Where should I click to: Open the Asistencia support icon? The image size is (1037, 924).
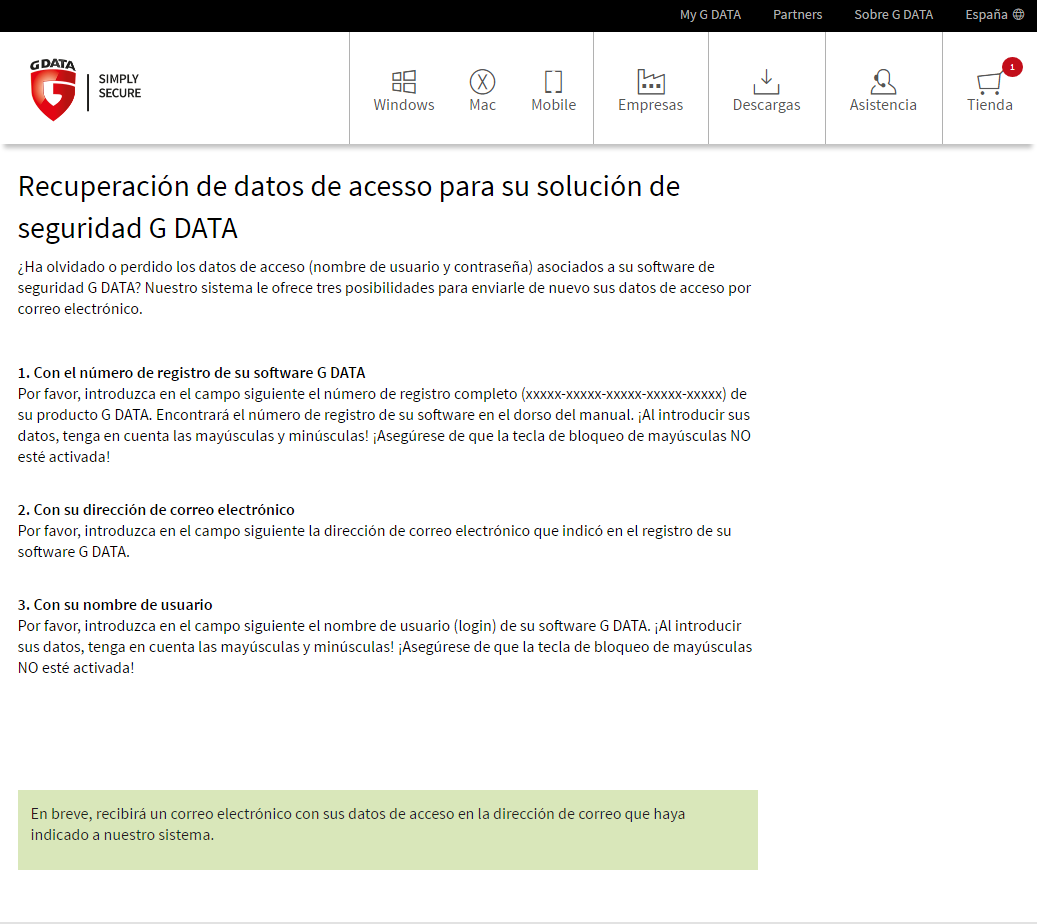click(x=883, y=82)
